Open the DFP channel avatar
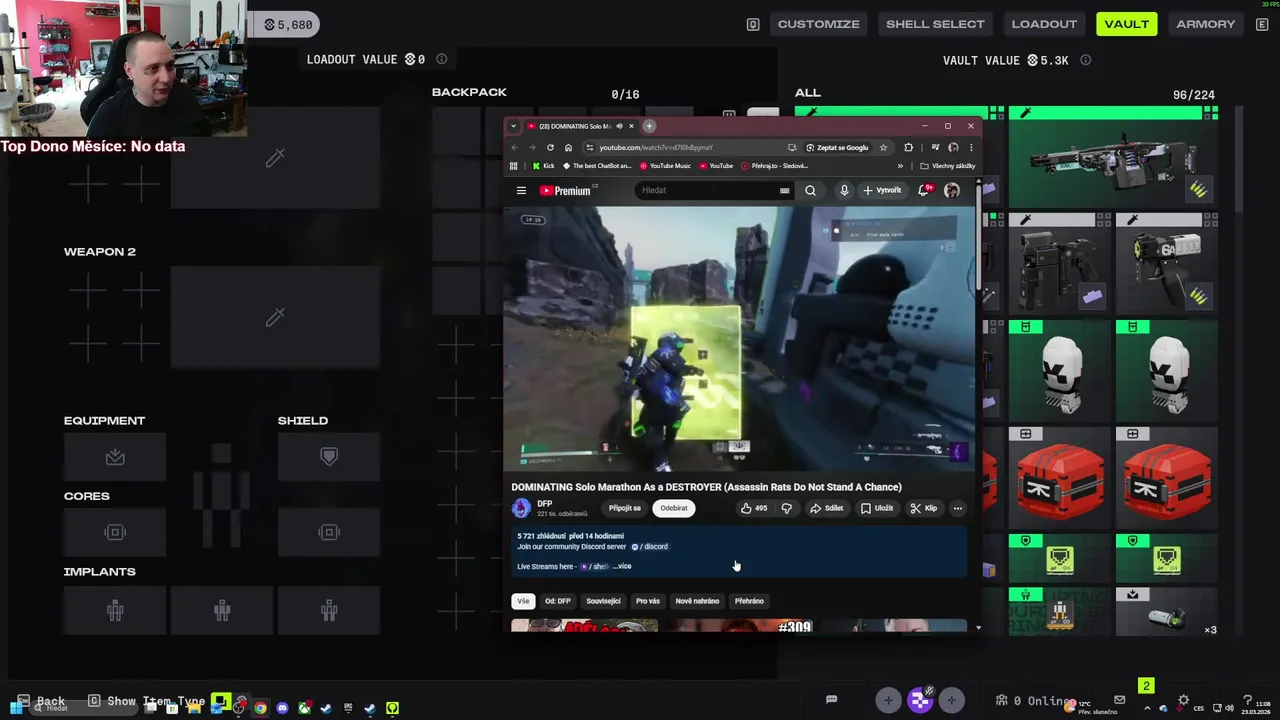The image size is (1280, 720). coord(521,508)
